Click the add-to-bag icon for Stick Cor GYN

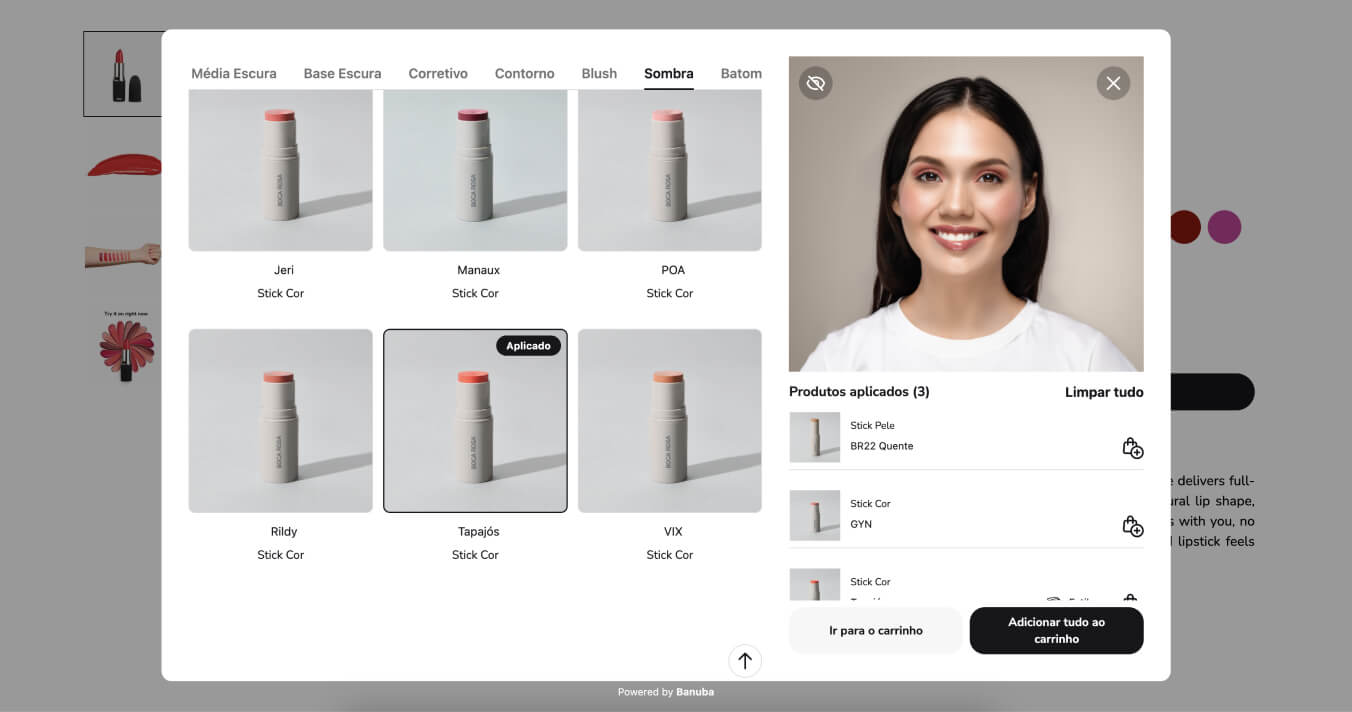[x=1133, y=525]
